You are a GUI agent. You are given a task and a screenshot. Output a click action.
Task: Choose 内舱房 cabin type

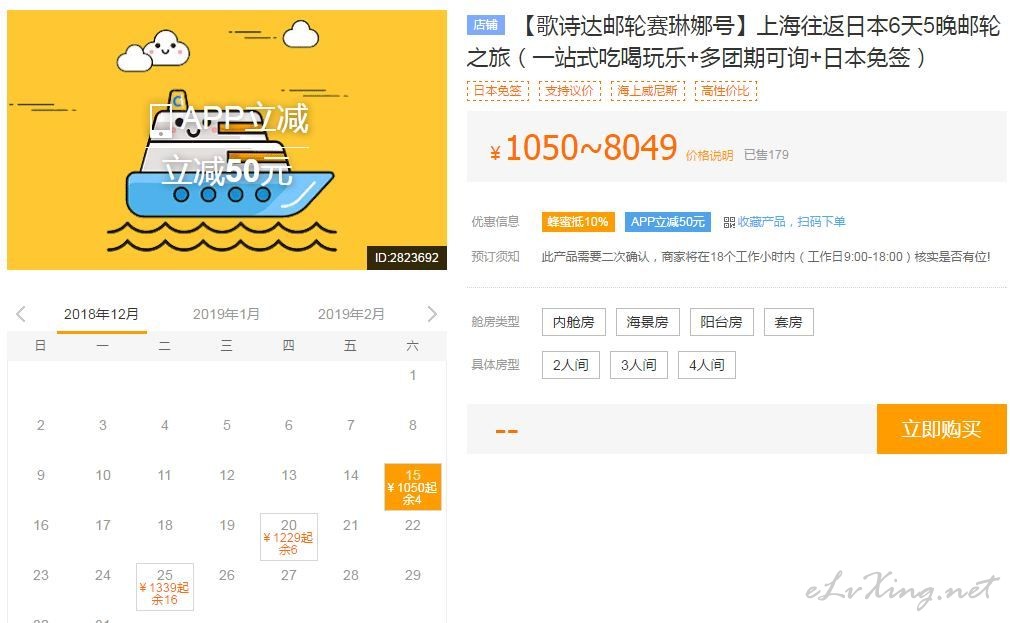point(573,321)
